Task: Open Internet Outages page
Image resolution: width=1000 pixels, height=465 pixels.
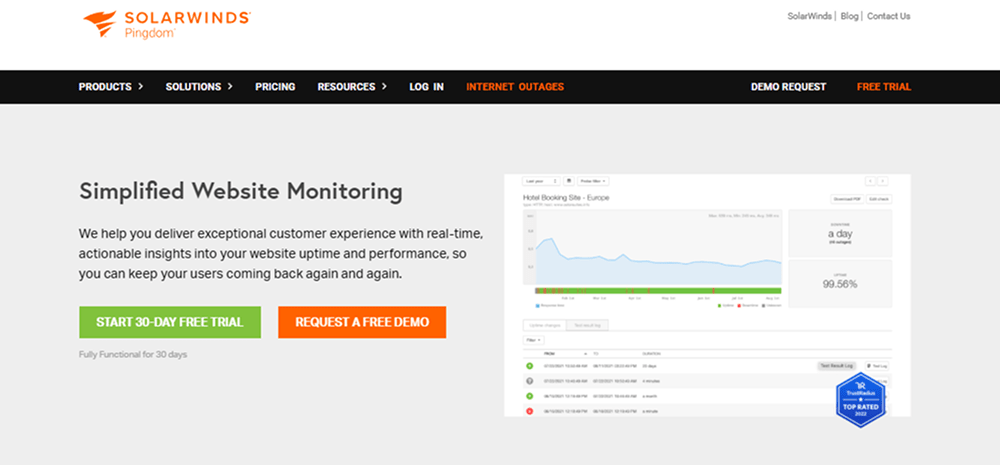Action: [x=515, y=87]
